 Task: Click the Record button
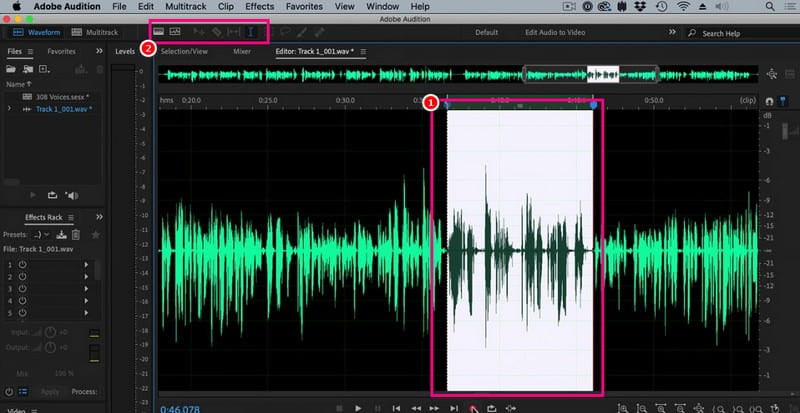(473, 408)
